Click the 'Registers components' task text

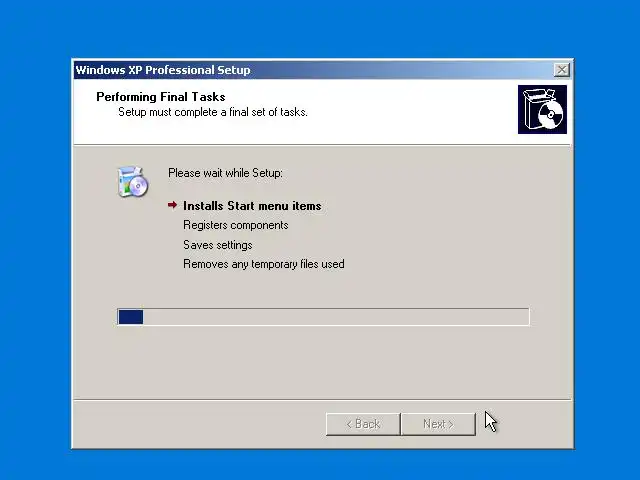click(x=236, y=225)
